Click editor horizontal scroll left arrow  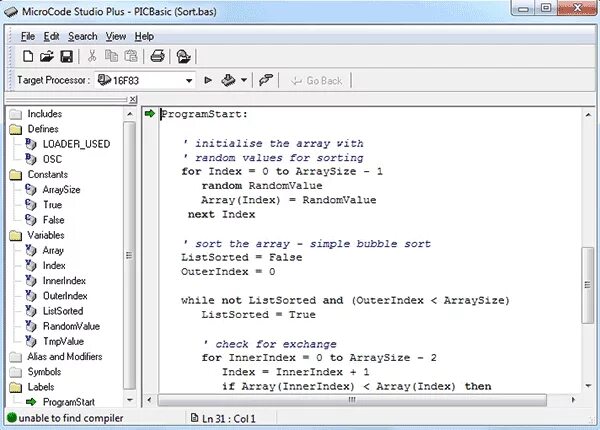click(x=149, y=400)
